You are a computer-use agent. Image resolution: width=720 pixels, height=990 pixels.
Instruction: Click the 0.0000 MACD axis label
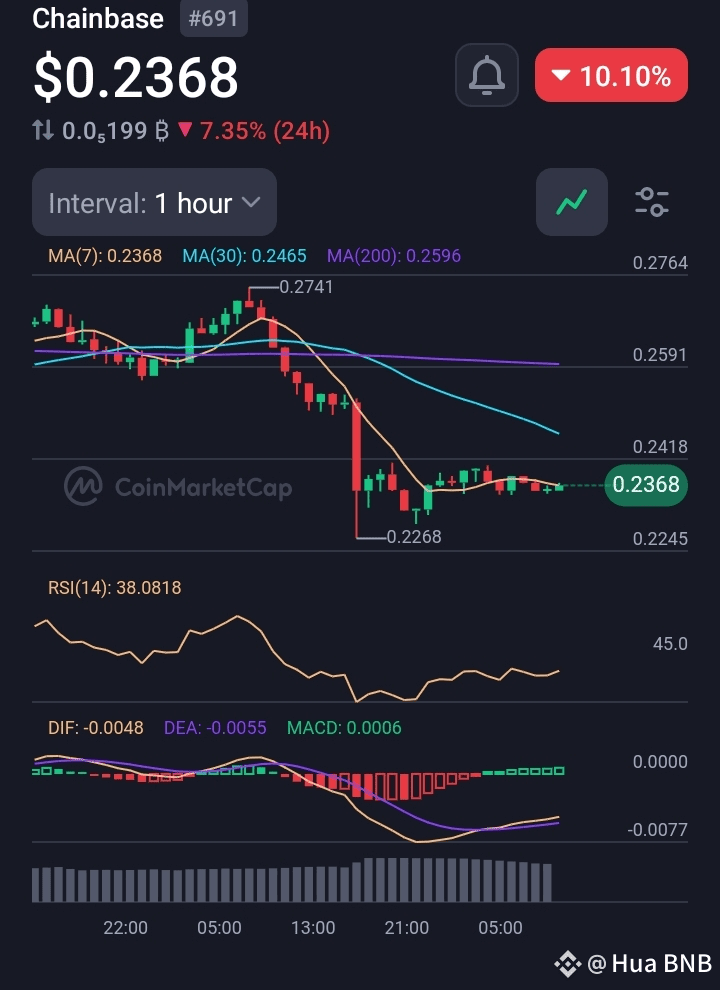click(x=660, y=761)
